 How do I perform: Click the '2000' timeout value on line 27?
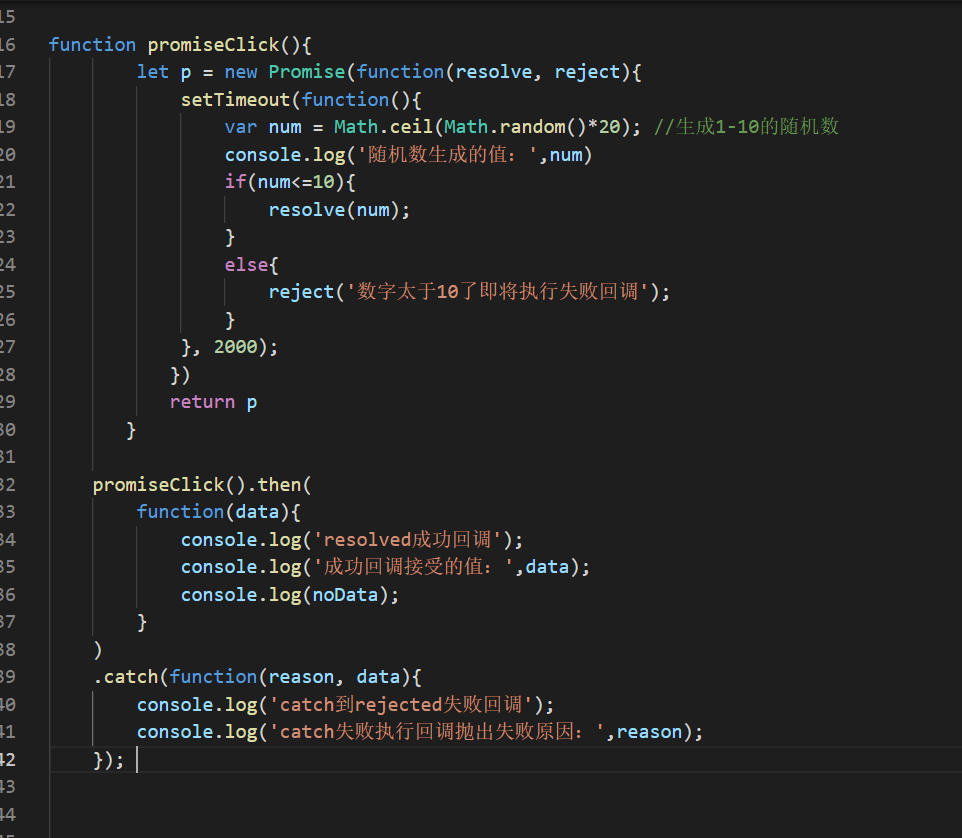(236, 347)
